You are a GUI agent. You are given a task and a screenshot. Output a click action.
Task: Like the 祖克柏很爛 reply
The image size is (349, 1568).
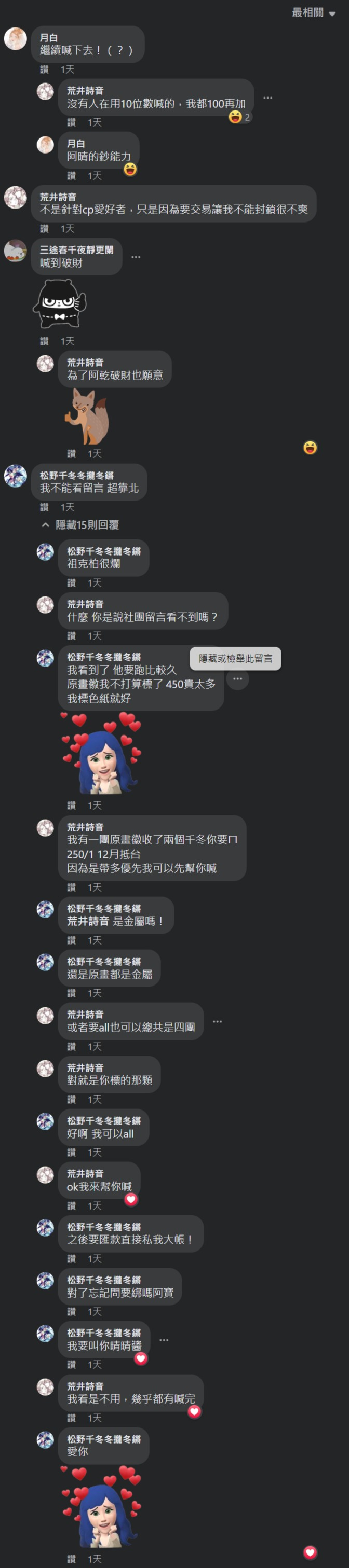(x=71, y=582)
